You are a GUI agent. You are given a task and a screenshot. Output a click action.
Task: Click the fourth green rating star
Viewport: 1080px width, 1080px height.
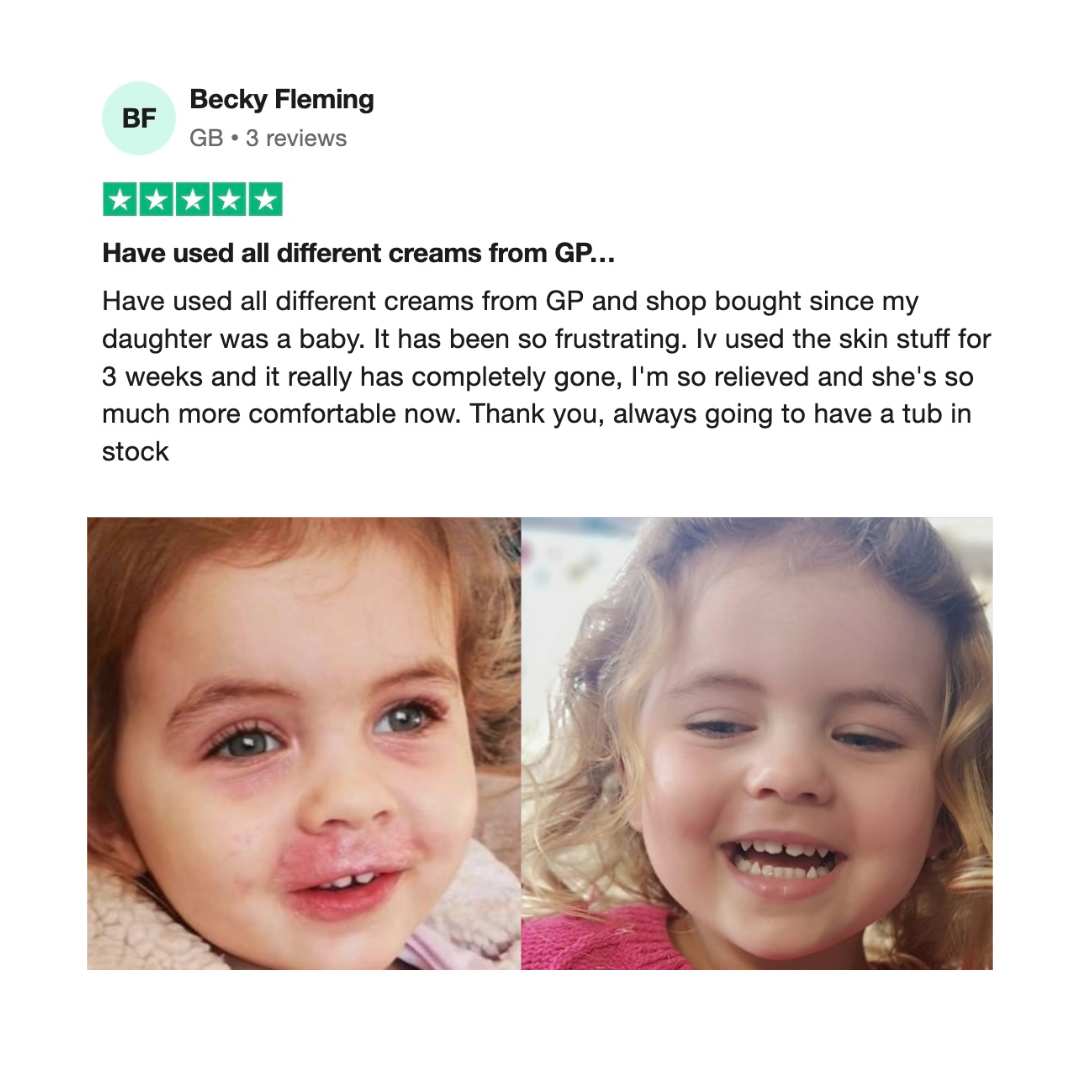click(x=229, y=200)
